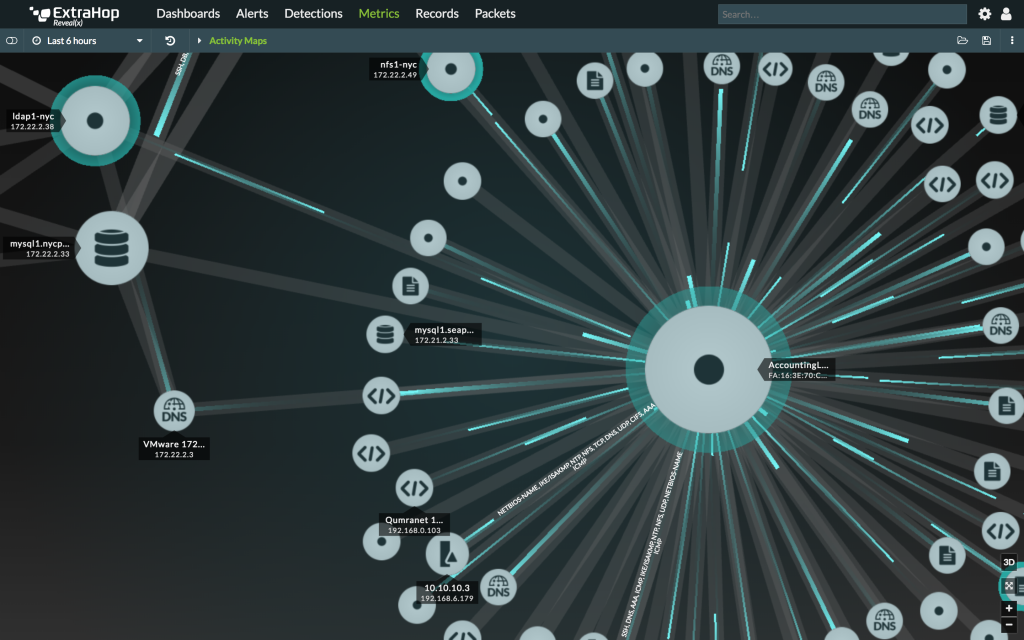The width and height of the screenshot is (1024, 640).
Task: Click the NETBIOS-NAME, IKE/ISAKMP connection label
Action: click(578, 460)
